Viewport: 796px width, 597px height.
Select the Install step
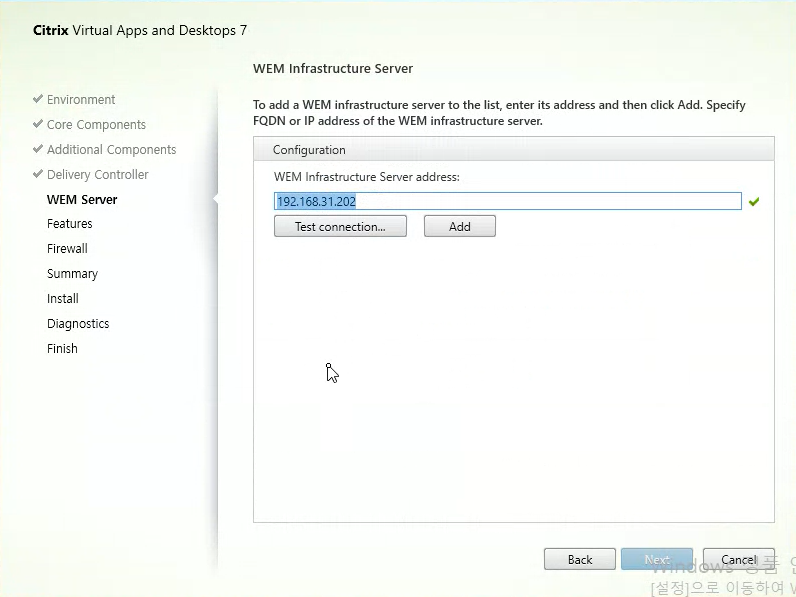(x=62, y=298)
